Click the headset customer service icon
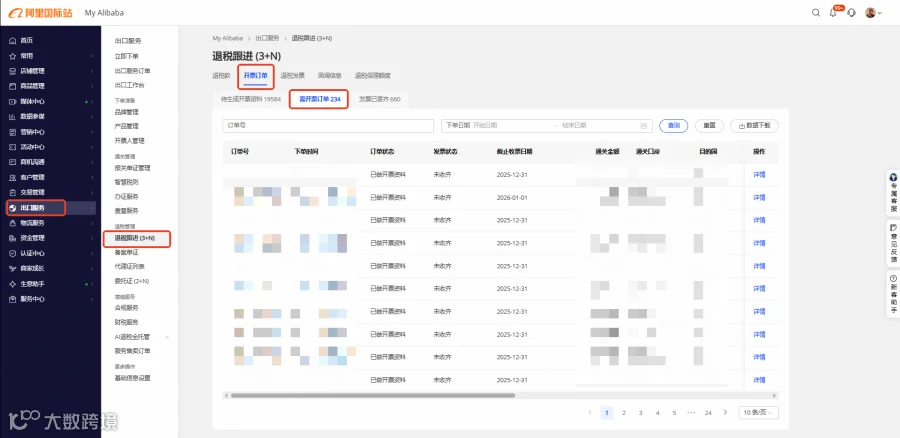This screenshot has height=438, width=900. (852, 13)
